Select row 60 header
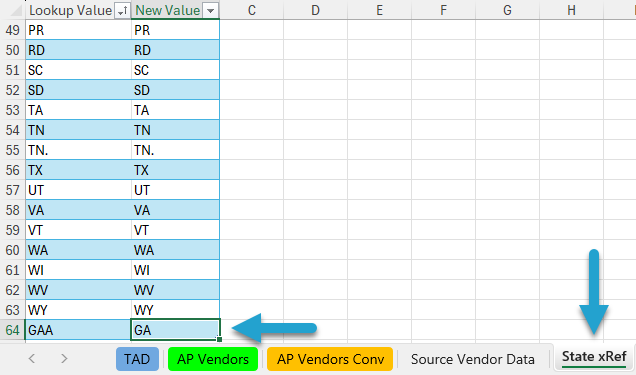The width and height of the screenshot is (636, 375). click(x=13, y=250)
